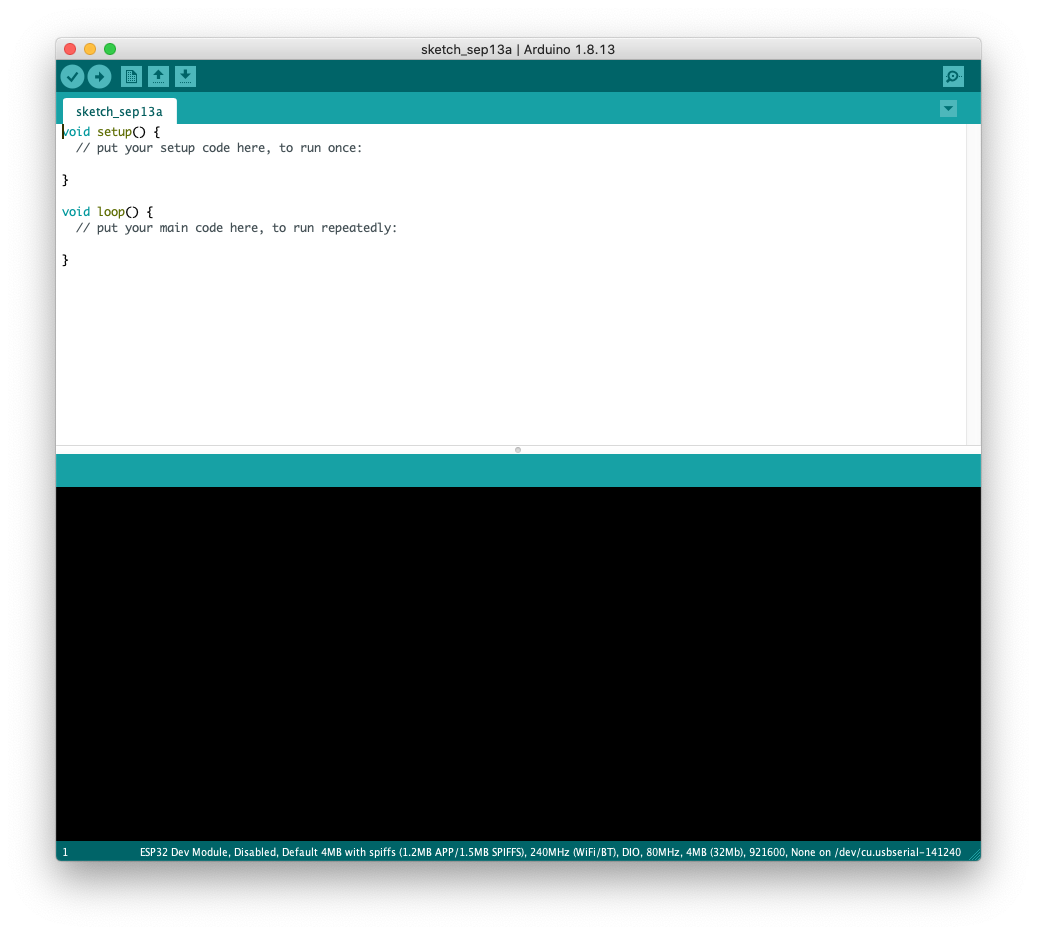This screenshot has width=1037, height=935.
Task: Create a new sketch with the page icon
Action: point(131,77)
